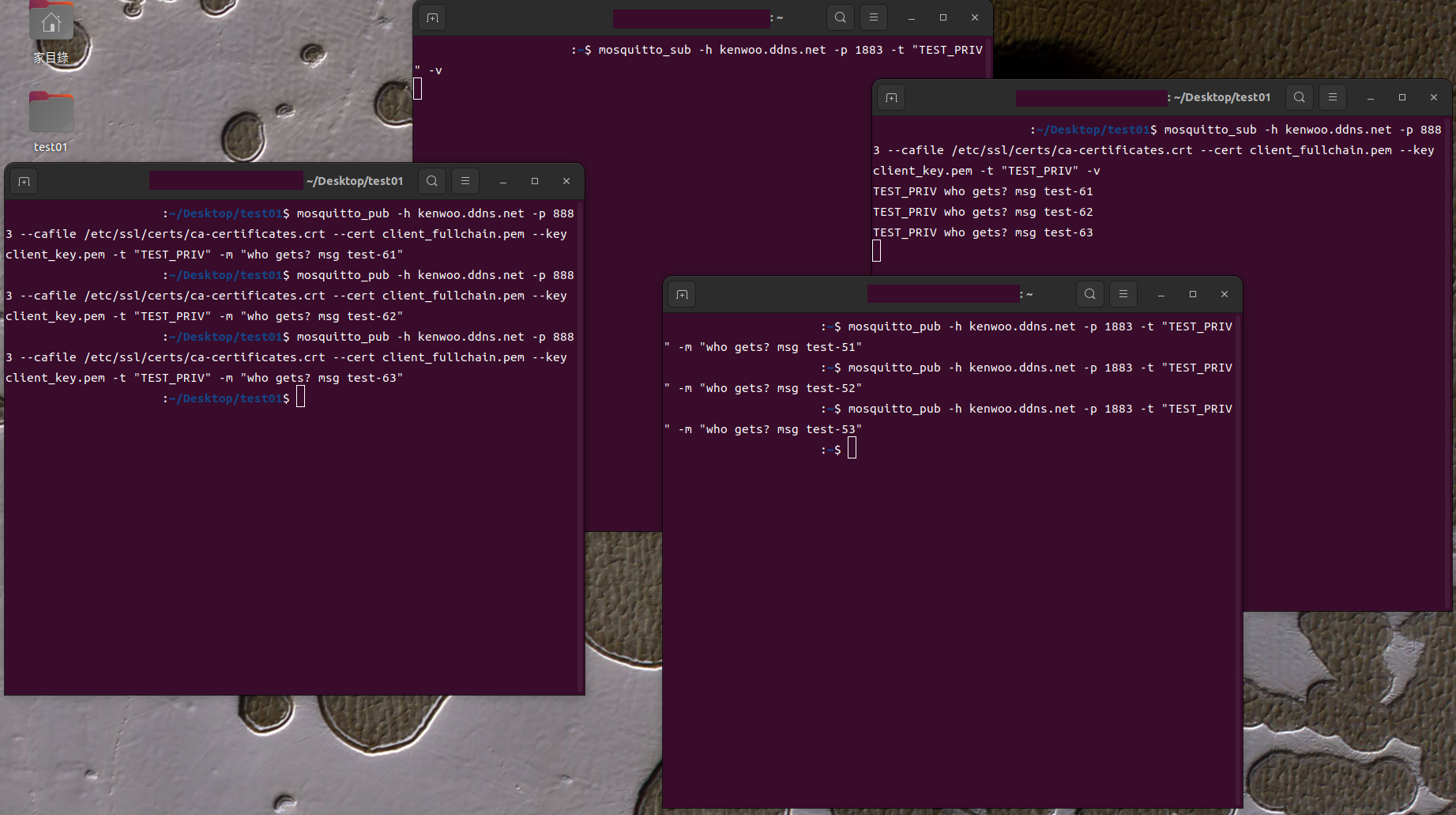Add new tab in TLS publisher terminal
This screenshot has height=815, width=1456.
24,181
